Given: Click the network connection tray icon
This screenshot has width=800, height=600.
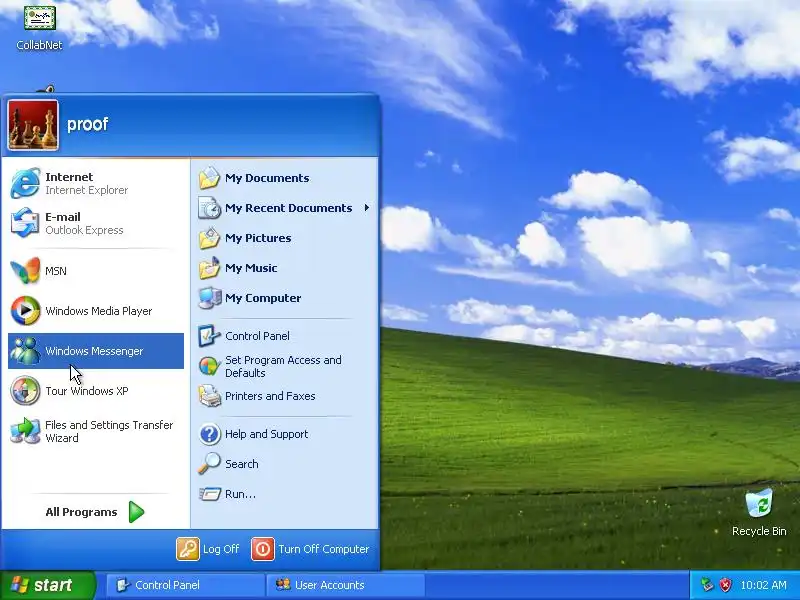Looking at the screenshot, I should pyautogui.click(x=707, y=585).
